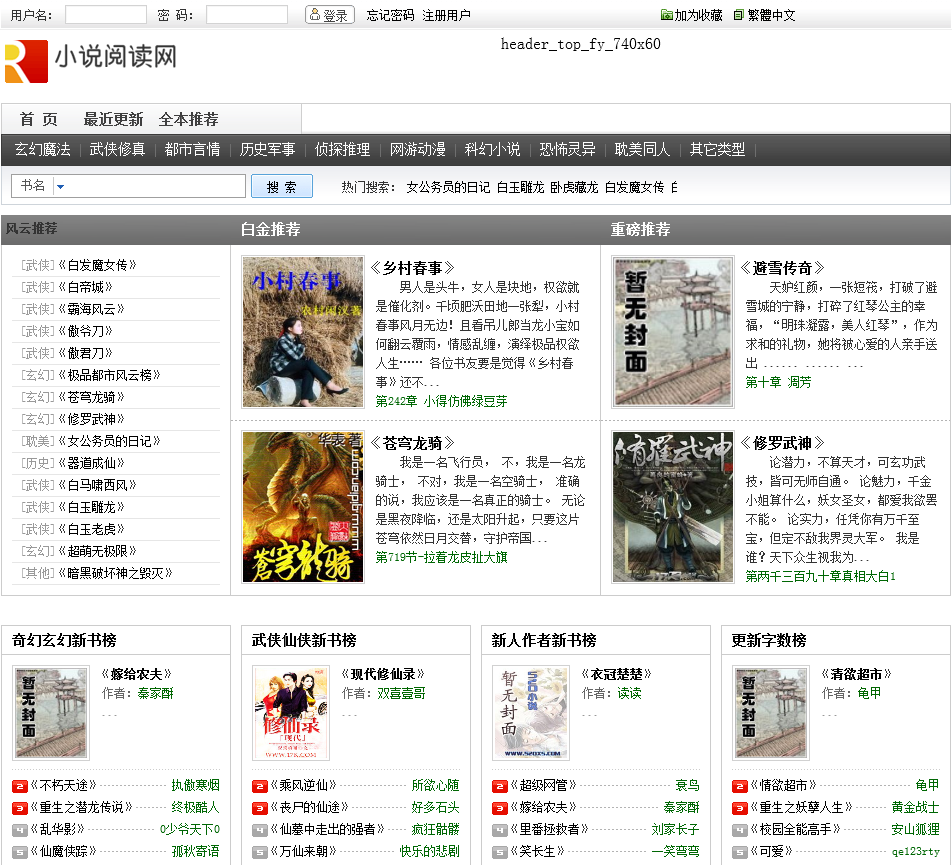Select 耽美同人 category
The height and width of the screenshot is (865, 952).
(642, 149)
